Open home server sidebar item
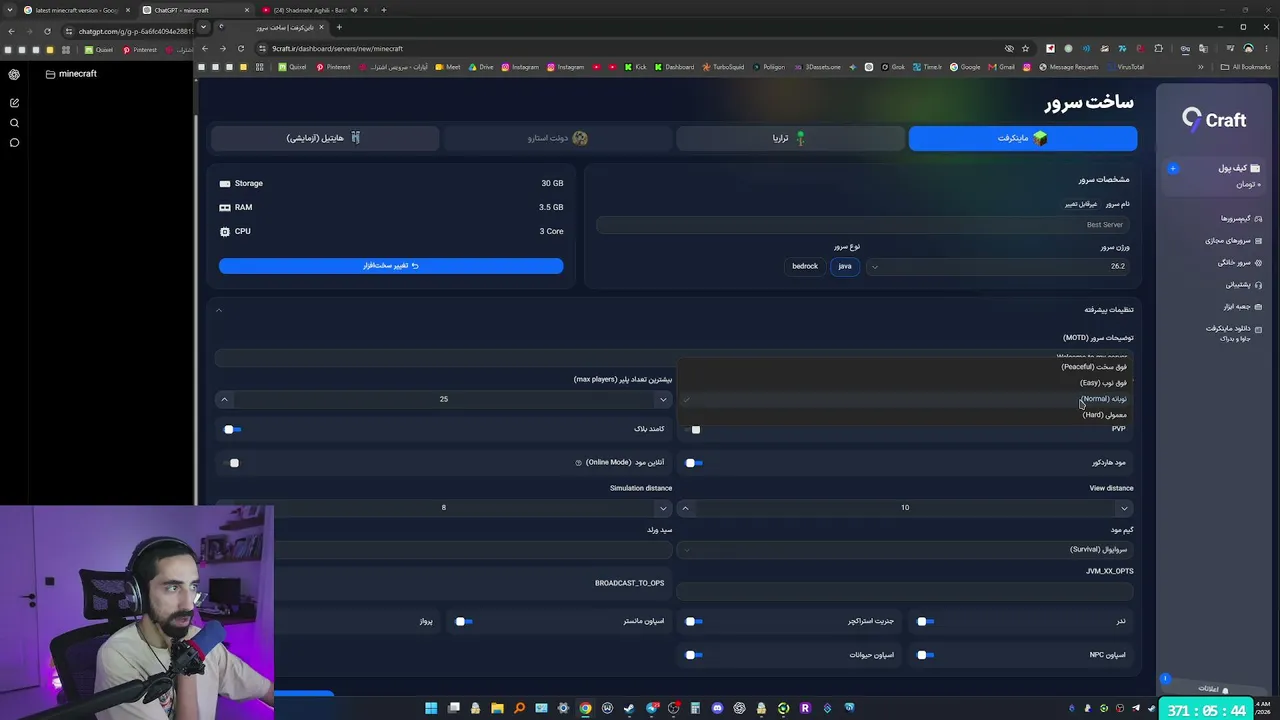 tap(1239, 262)
